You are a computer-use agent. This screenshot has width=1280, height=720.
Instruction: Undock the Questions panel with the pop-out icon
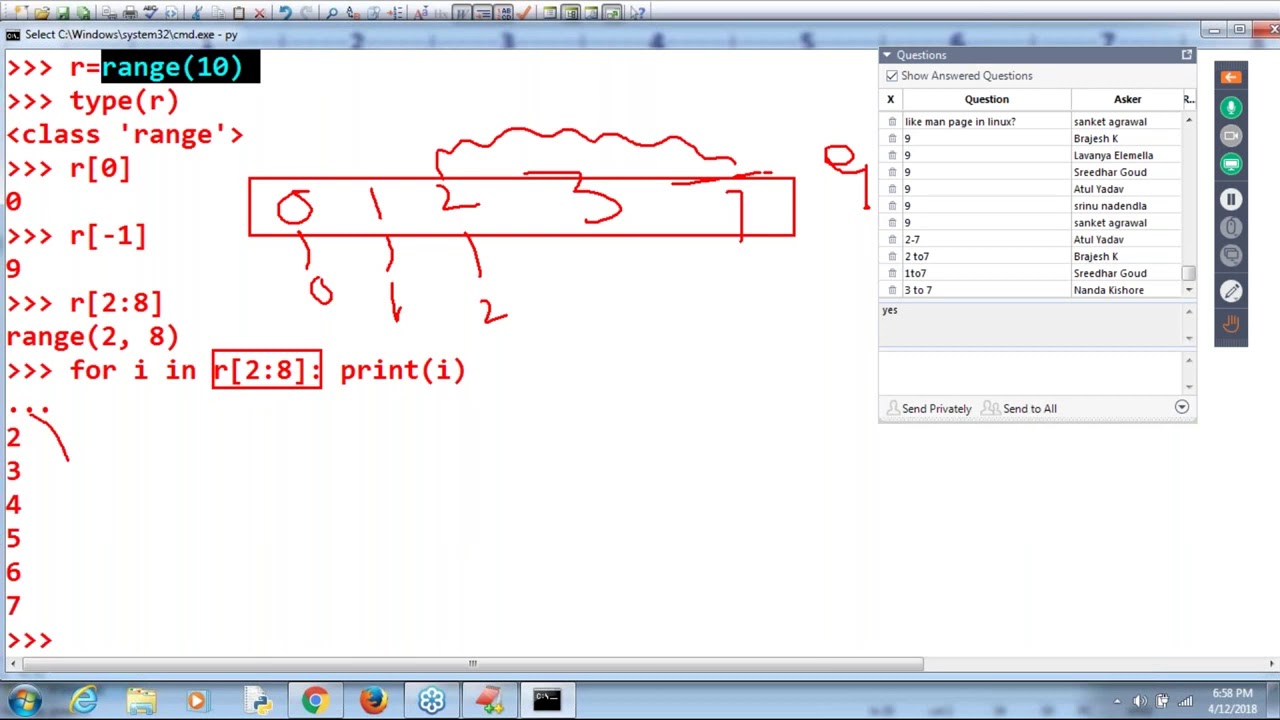[x=1186, y=55]
